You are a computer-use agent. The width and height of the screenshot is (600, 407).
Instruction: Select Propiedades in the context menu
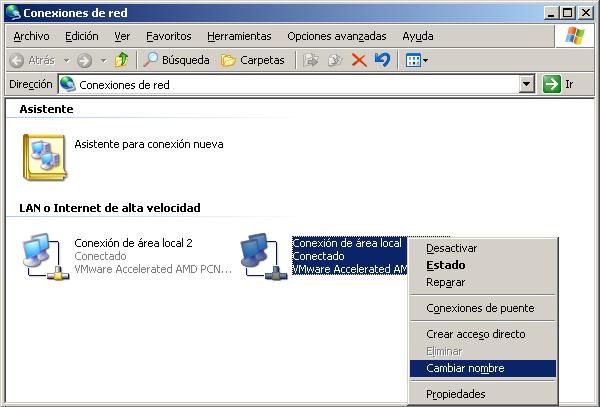pos(456,394)
